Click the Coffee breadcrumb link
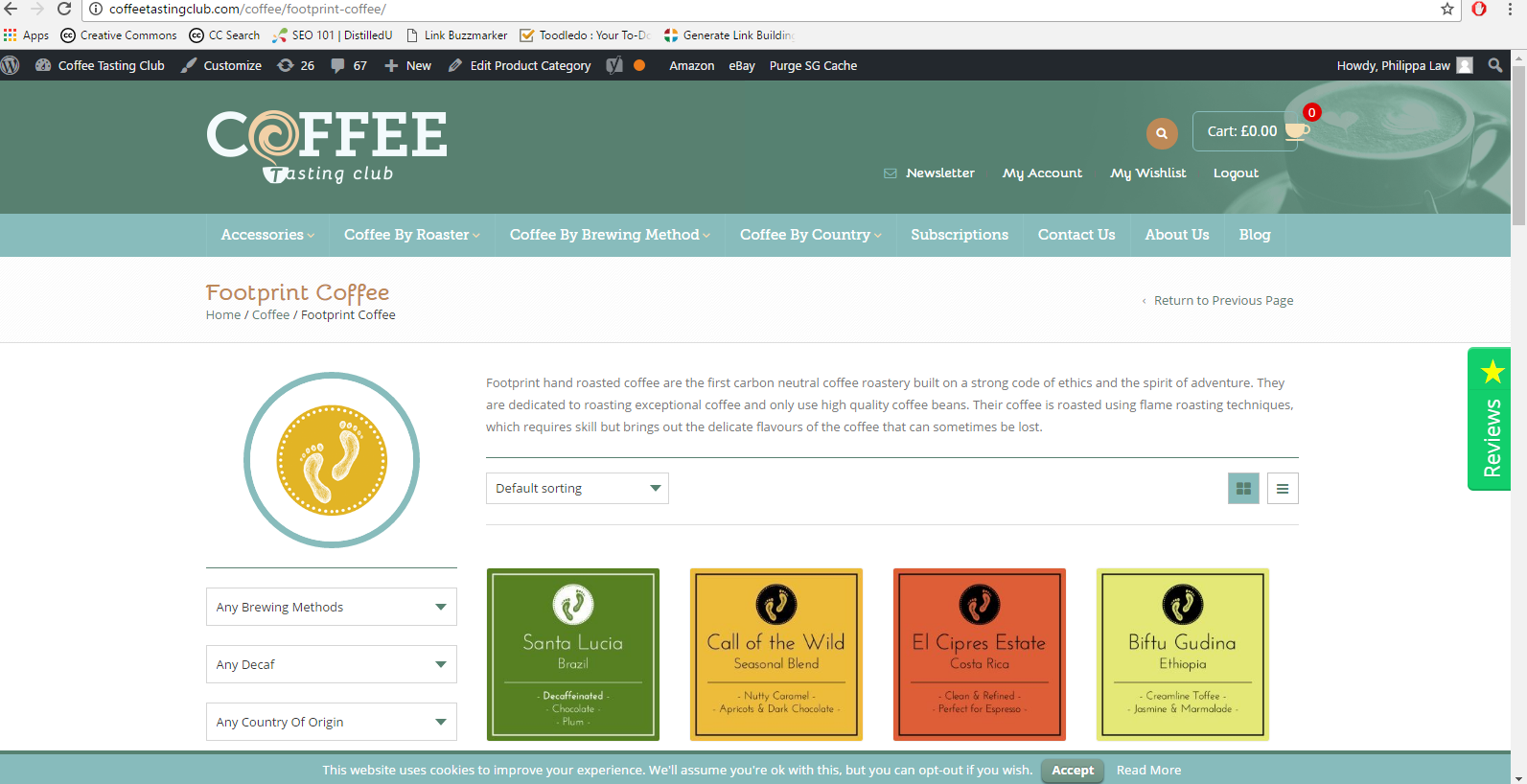Viewport: 1527px width, 784px height. point(270,314)
